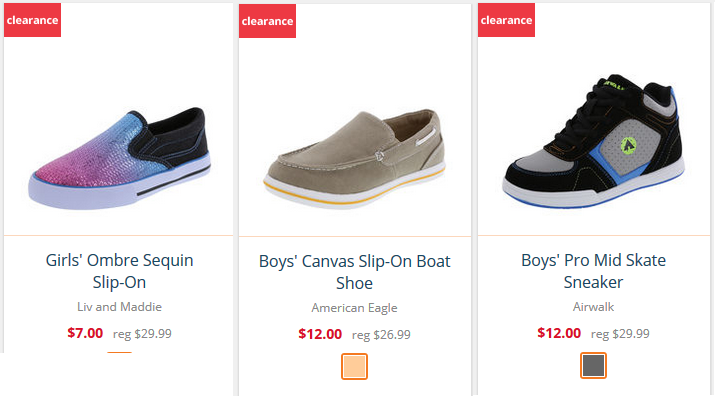Open the Girls' Ombre Sequin Slip-On title link
The width and height of the screenshot is (715, 398).
pyautogui.click(x=119, y=271)
